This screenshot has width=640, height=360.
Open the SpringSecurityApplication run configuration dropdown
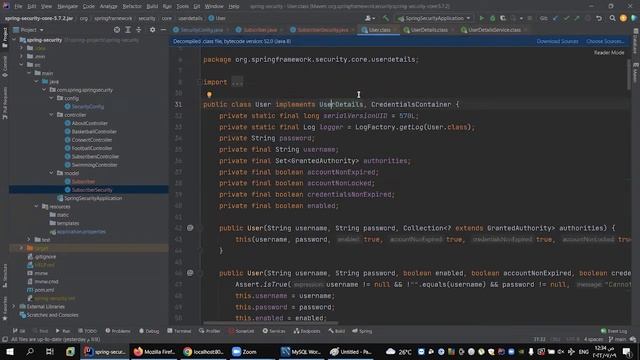coord(434,18)
